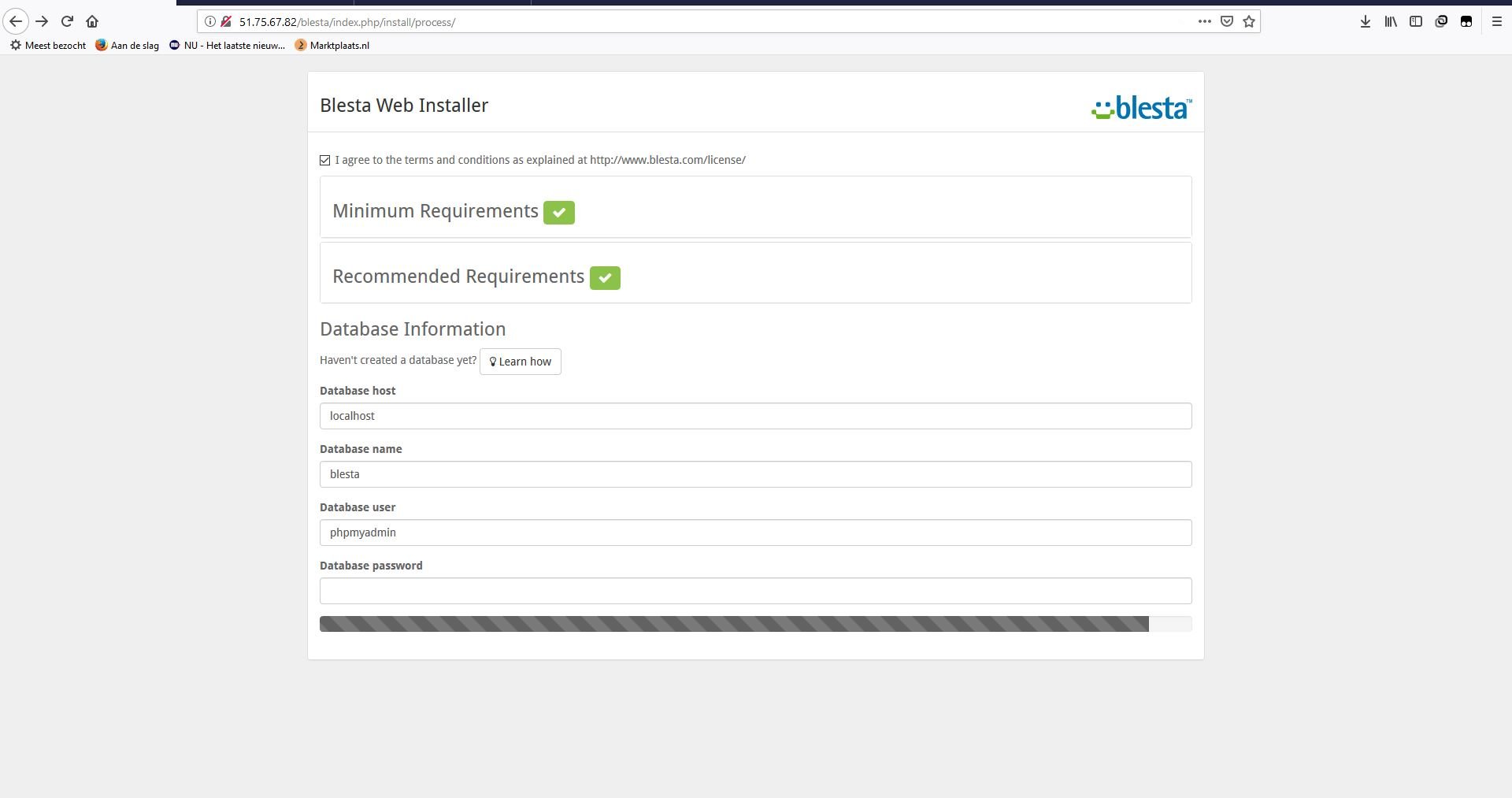This screenshot has width=1512, height=798.
Task: Click the 'Haven't created a database yet?' text
Action: point(398,360)
